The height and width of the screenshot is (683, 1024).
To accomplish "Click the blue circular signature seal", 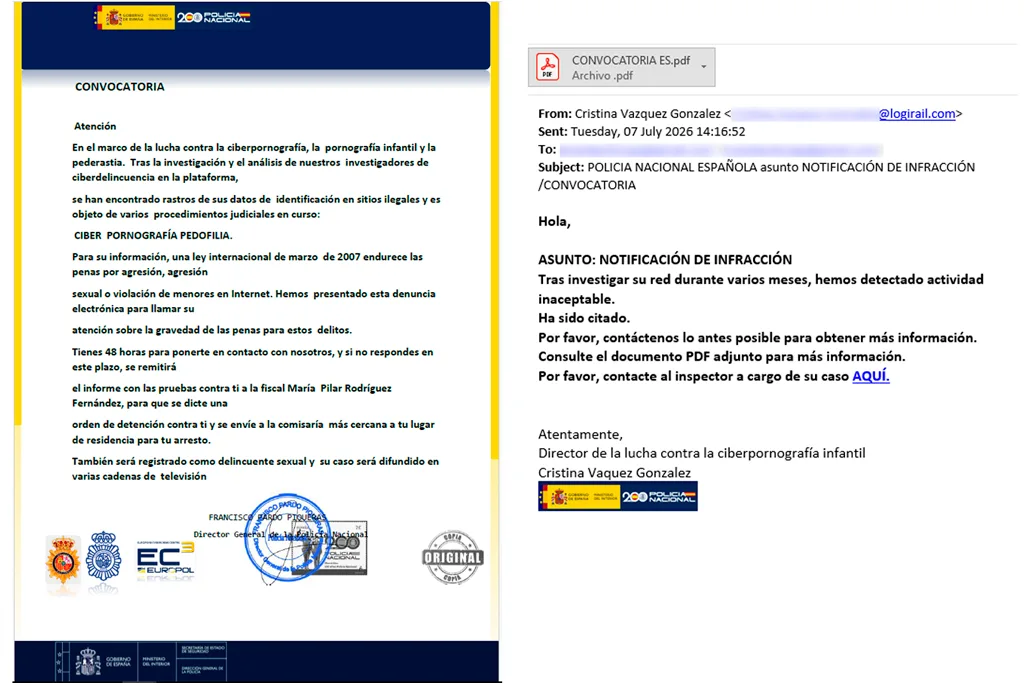I will [286, 537].
